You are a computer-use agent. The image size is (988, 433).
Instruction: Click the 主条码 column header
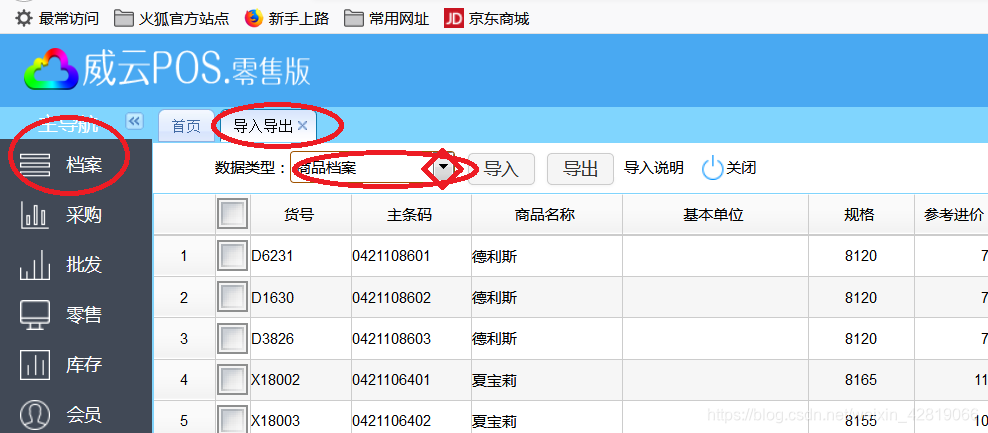(x=411, y=215)
